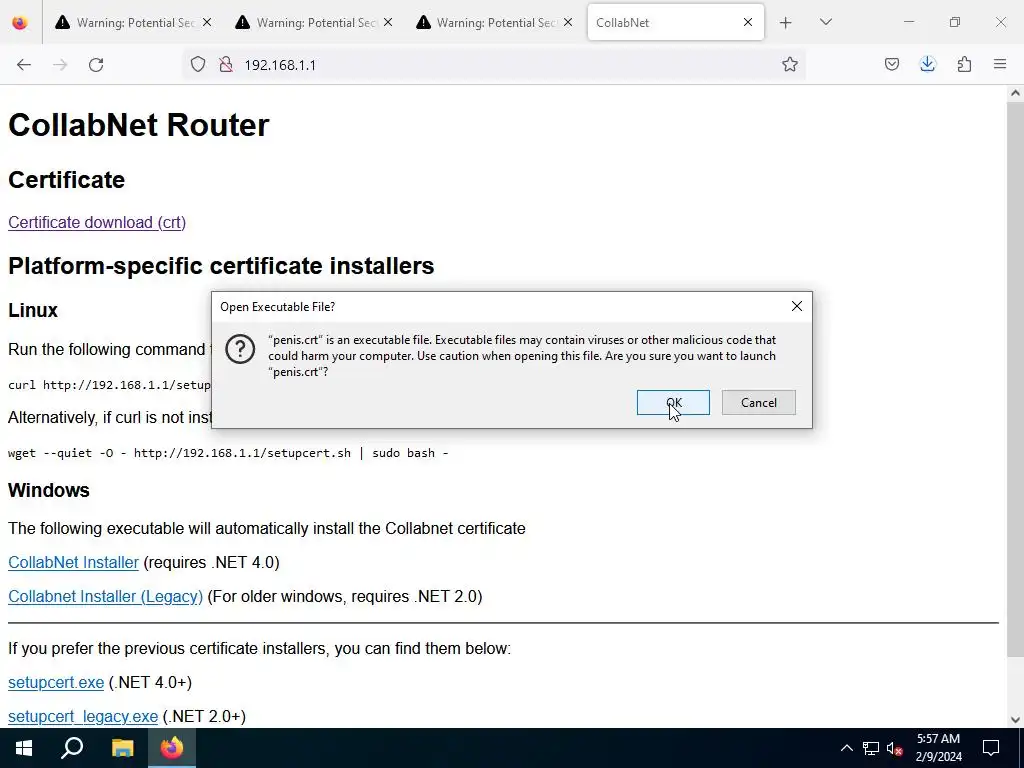This screenshot has width=1024, height=768.
Task: Switch to the third Warning tab
Action: coord(494,23)
